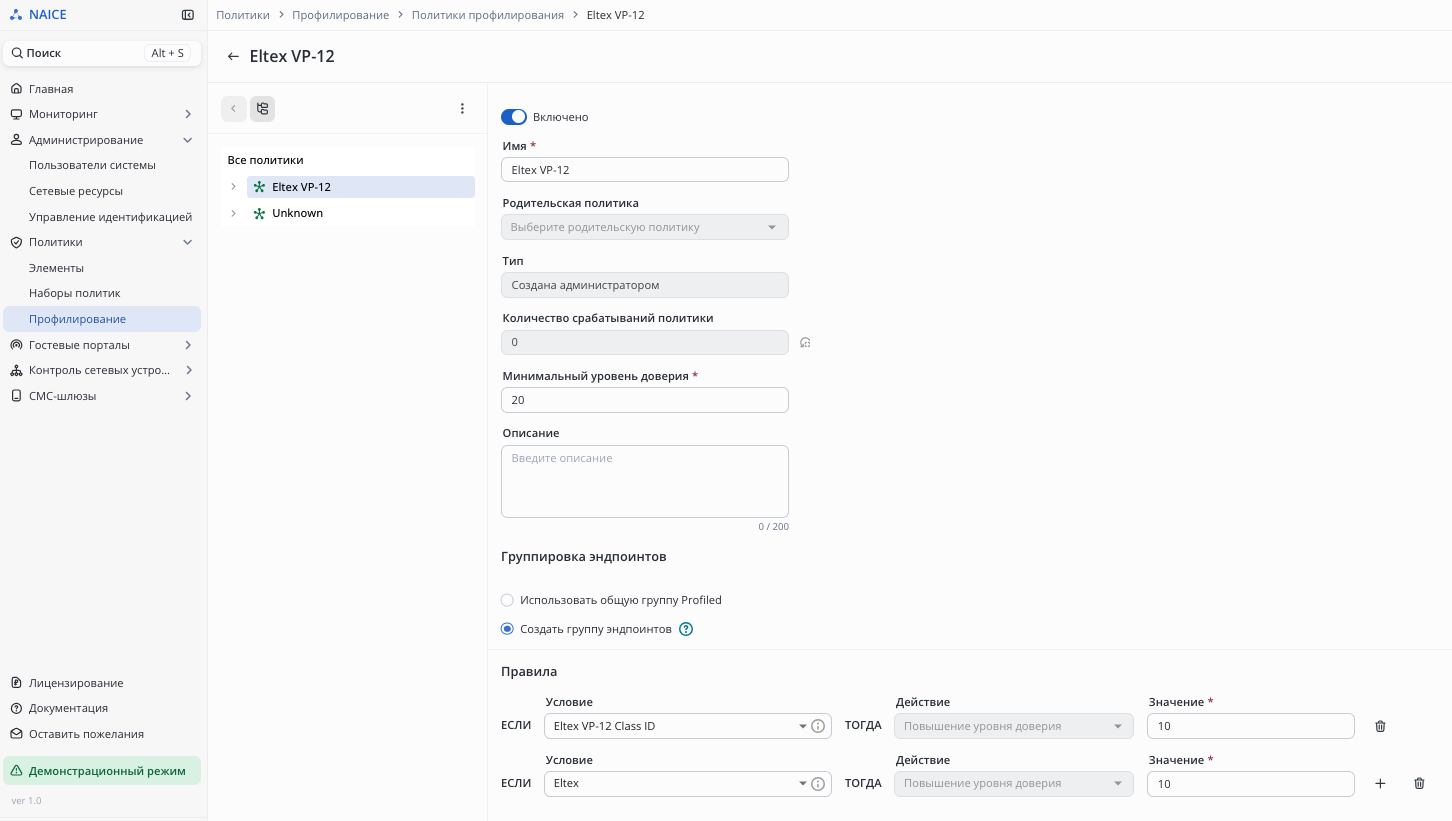This screenshot has height=821, width=1452.
Task: Delete the Eltex VP-12 Class ID rule
Action: coord(1380,727)
